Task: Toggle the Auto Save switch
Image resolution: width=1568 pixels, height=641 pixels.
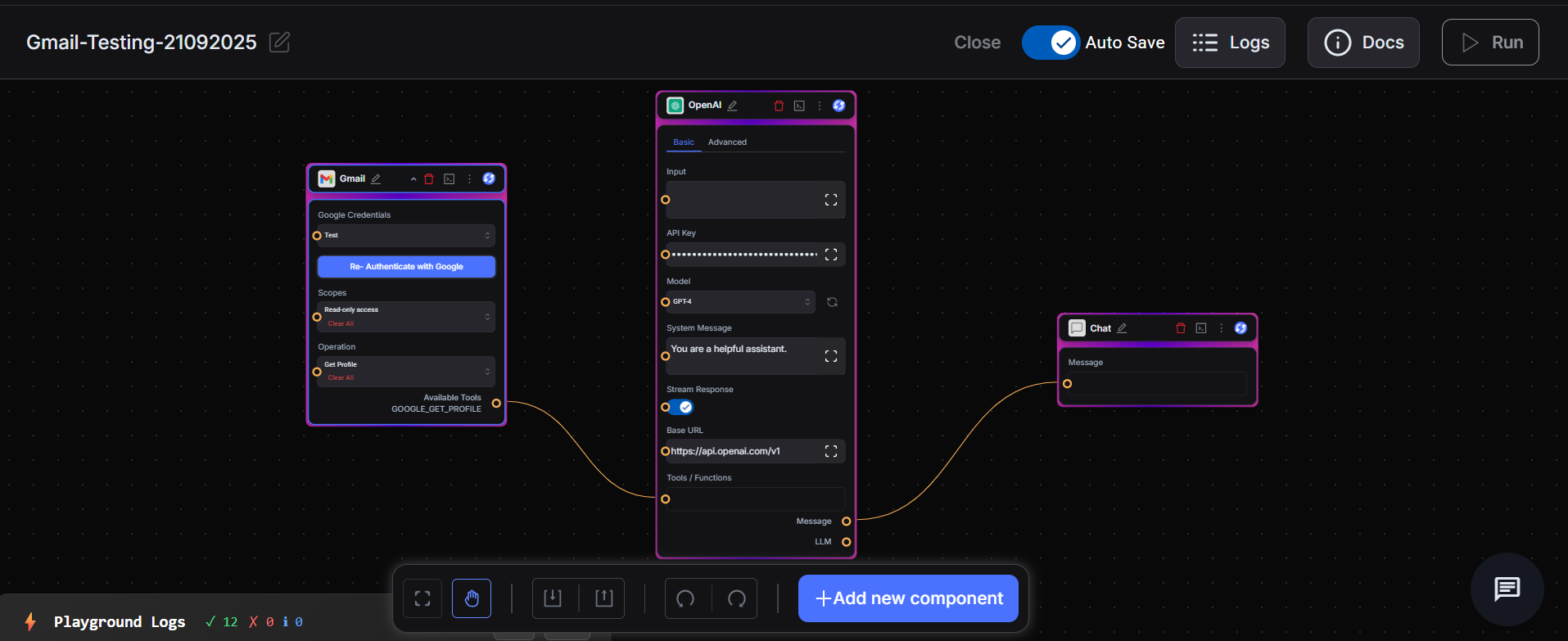Action: (1051, 43)
